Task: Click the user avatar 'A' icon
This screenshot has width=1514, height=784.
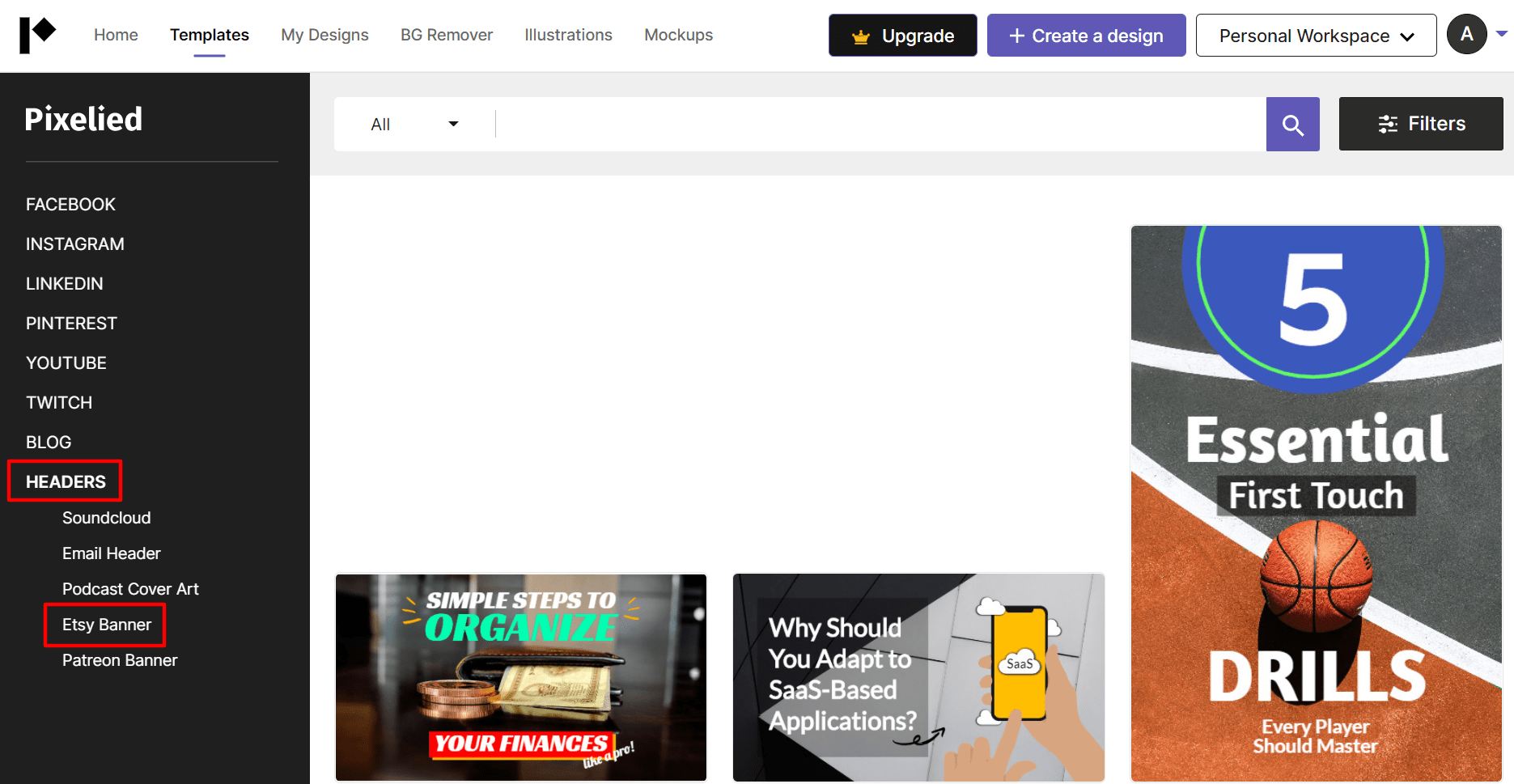Action: click(1466, 35)
